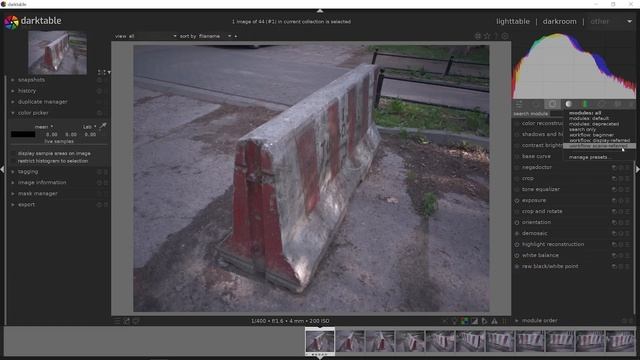Check display sample areas on image
This screenshot has height=360, width=640.
(14, 153)
